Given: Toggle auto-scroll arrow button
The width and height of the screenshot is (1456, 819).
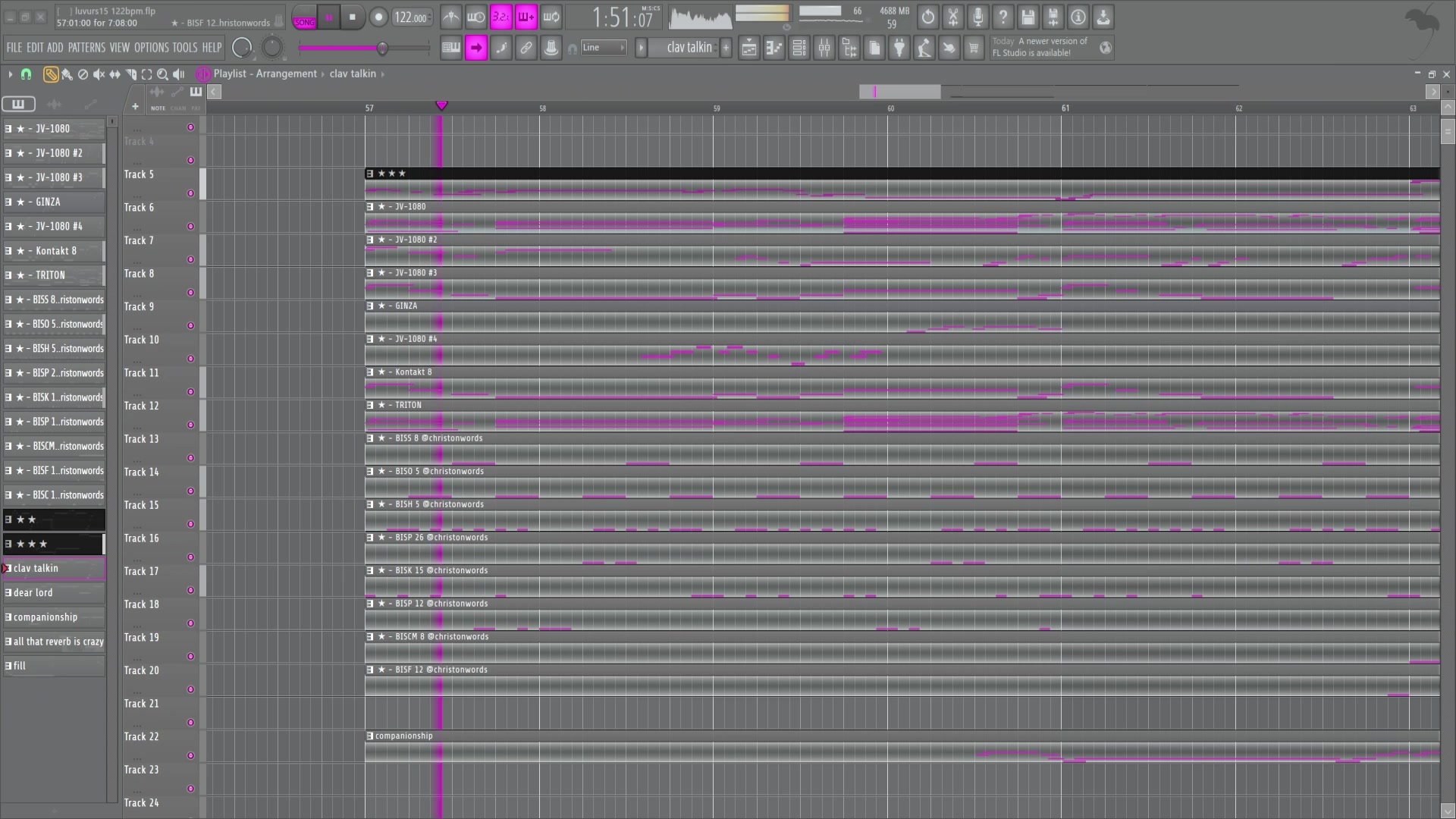Looking at the screenshot, I should [x=476, y=48].
